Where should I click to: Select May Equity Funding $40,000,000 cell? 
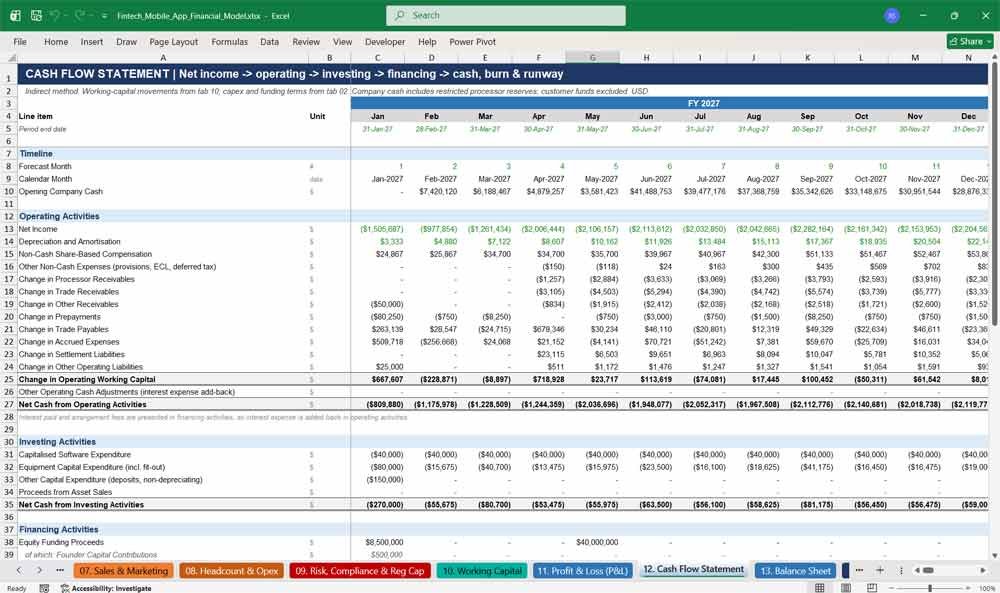pos(592,542)
